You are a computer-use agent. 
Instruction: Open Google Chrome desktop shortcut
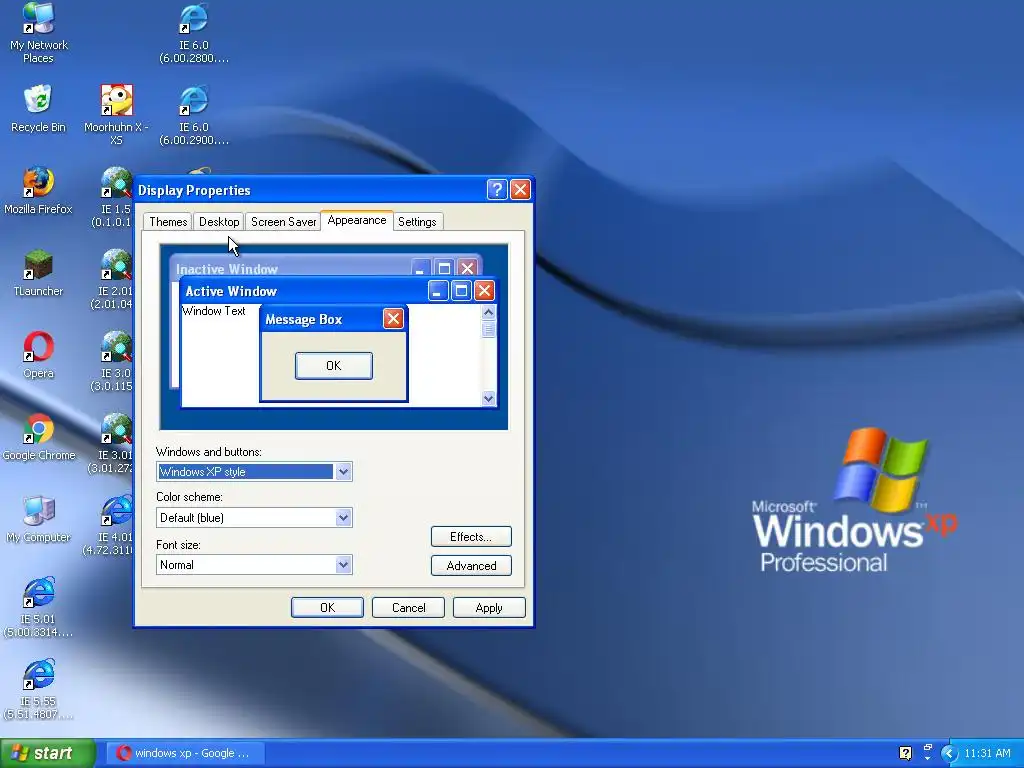click(39, 438)
